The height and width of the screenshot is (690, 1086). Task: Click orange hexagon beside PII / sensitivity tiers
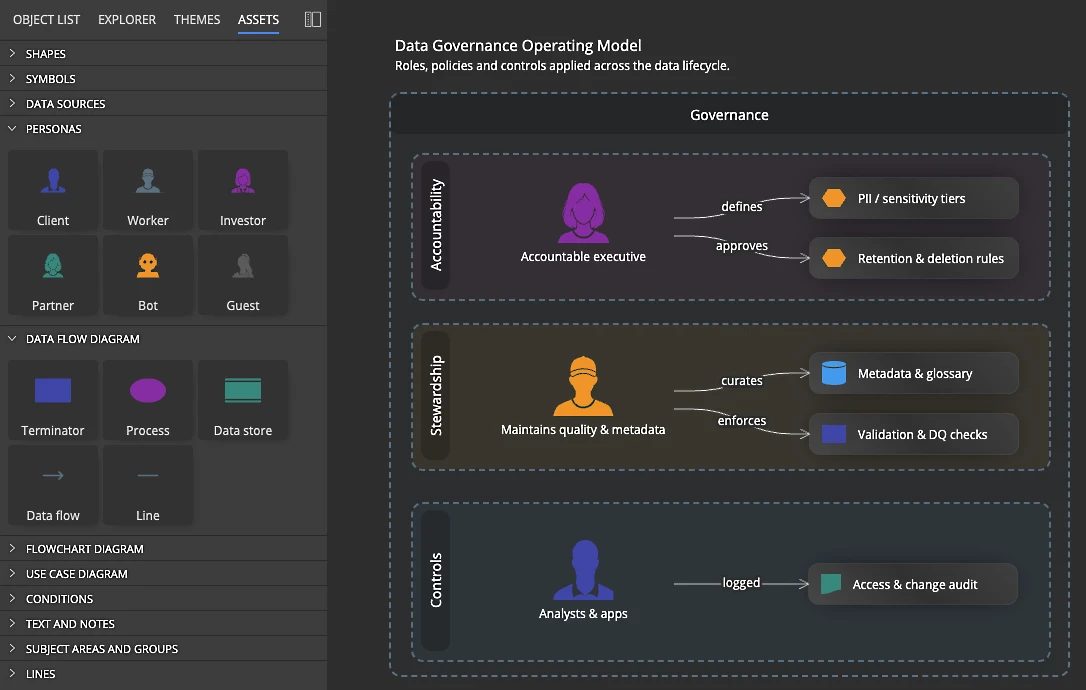coord(834,198)
